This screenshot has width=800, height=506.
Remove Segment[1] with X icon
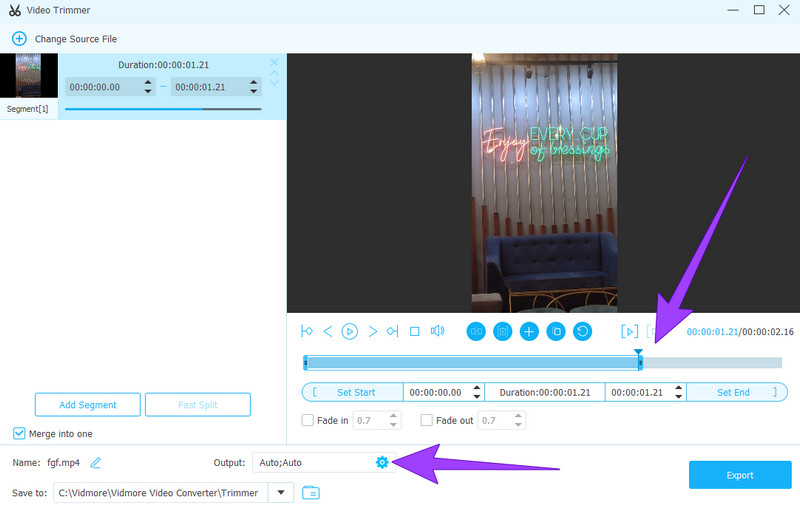tap(274, 62)
